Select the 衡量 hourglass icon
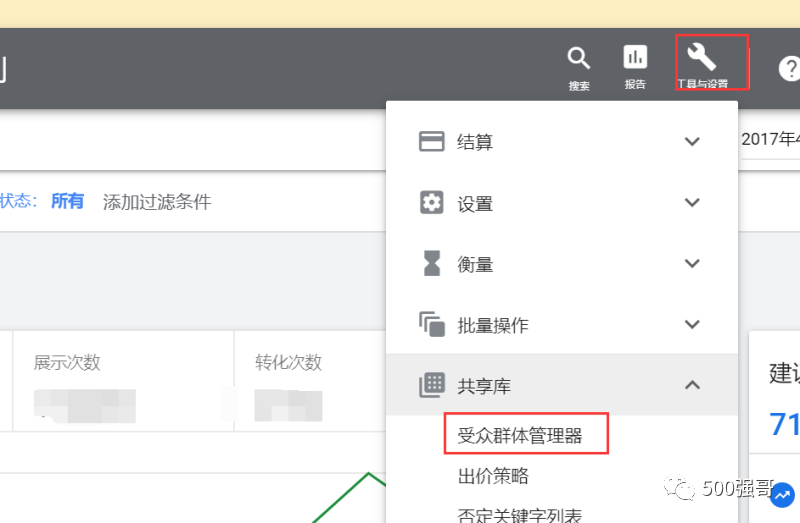The height and width of the screenshot is (523, 800). [x=432, y=263]
